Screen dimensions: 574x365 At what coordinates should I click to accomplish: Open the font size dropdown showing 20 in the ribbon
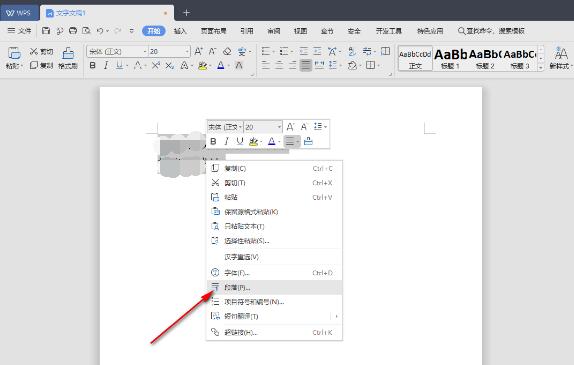pyautogui.click(x=187, y=52)
